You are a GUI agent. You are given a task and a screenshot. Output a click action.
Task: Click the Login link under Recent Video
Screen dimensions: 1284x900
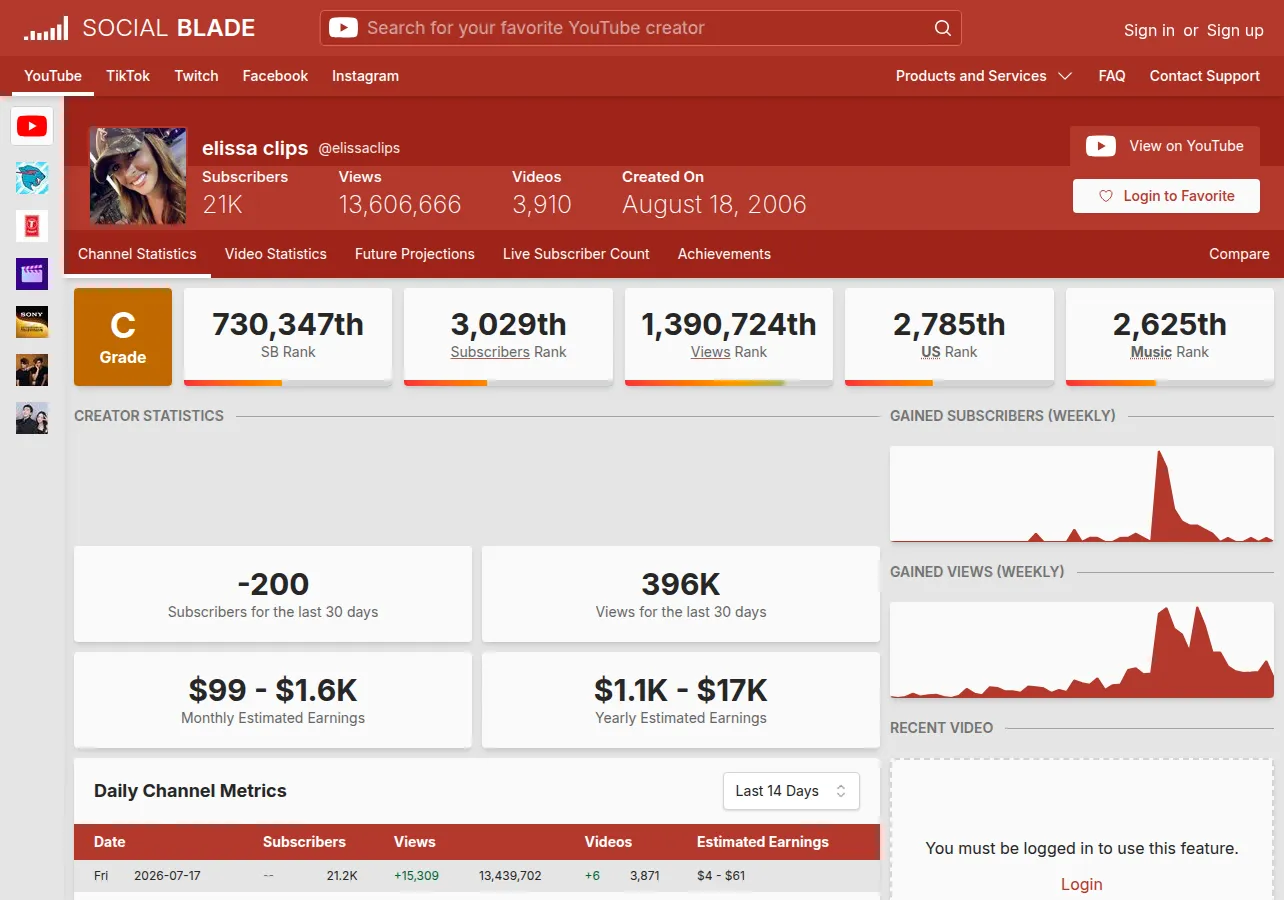(1081, 884)
